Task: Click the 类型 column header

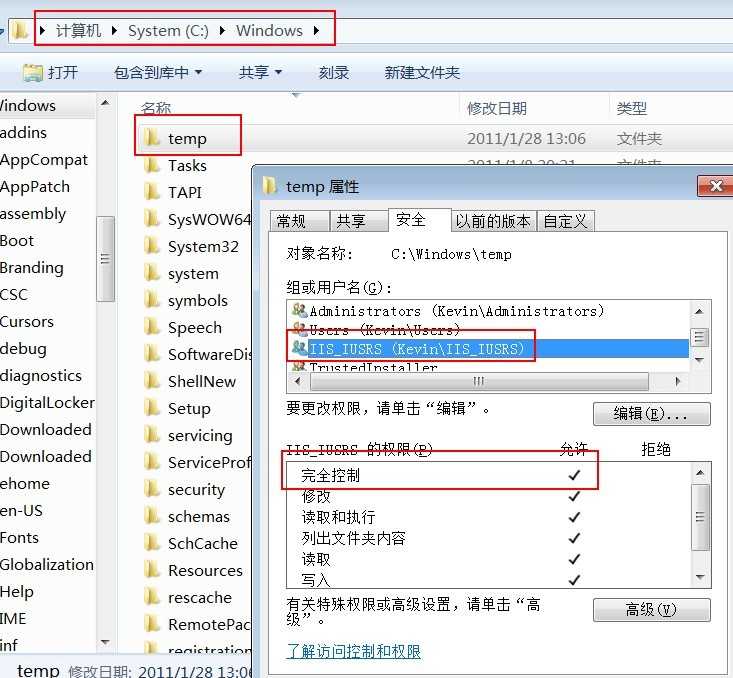Action: pos(632,108)
